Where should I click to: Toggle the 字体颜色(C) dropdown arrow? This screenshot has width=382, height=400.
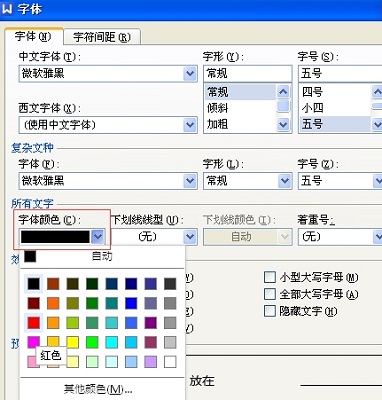98,237
